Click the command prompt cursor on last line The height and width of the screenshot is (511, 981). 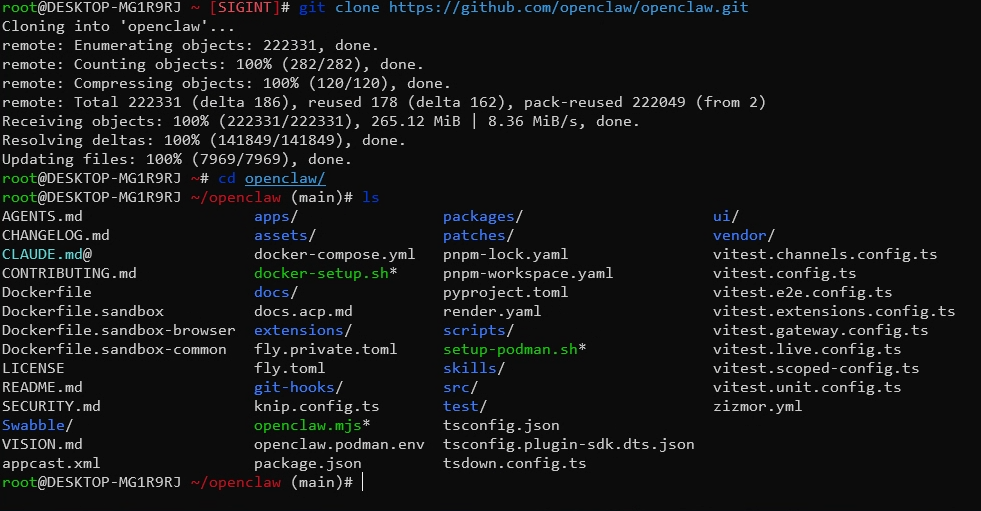point(363,483)
